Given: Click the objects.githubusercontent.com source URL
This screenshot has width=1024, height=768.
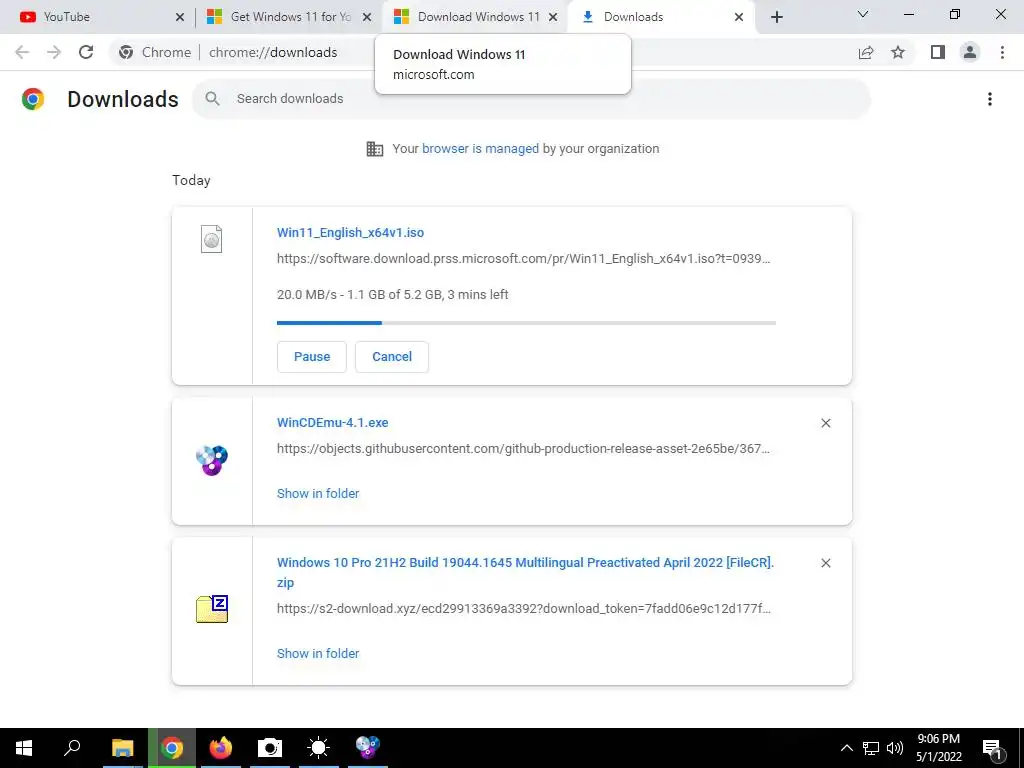Looking at the screenshot, I should point(524,449).
